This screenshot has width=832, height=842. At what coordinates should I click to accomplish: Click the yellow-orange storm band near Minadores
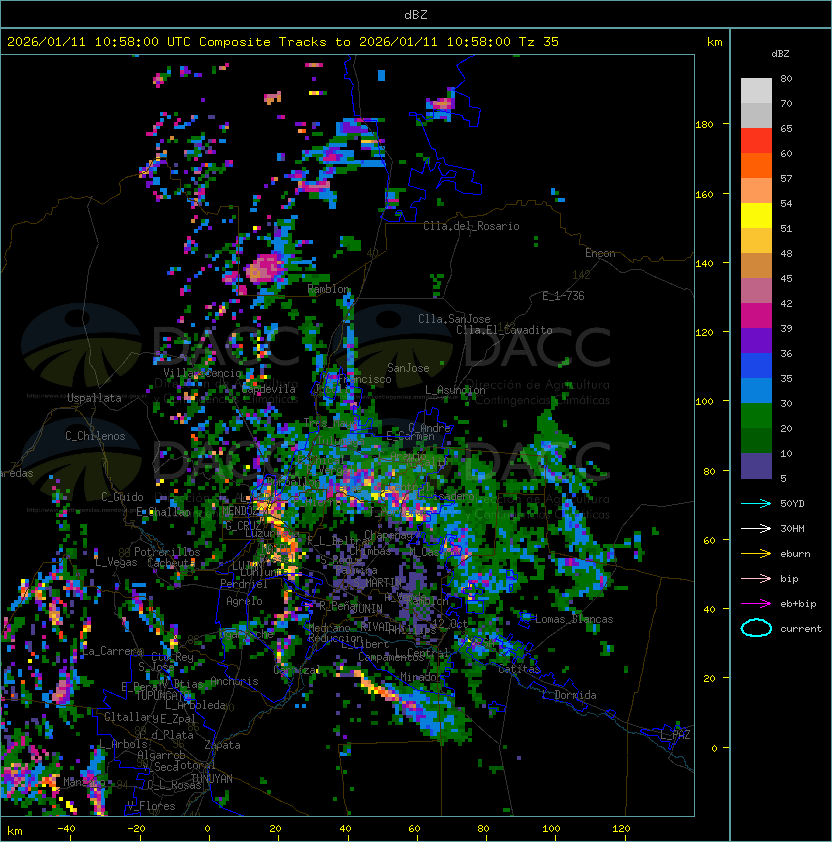click(x=376, y=686)
